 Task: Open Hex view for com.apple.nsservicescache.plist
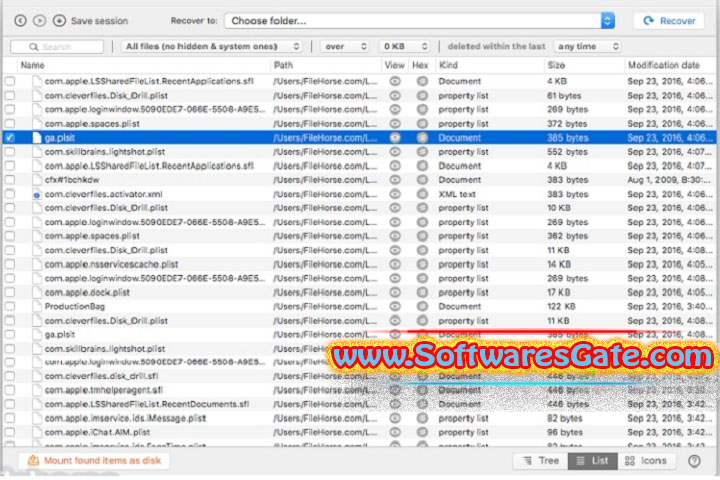click(x=422, y=264)
